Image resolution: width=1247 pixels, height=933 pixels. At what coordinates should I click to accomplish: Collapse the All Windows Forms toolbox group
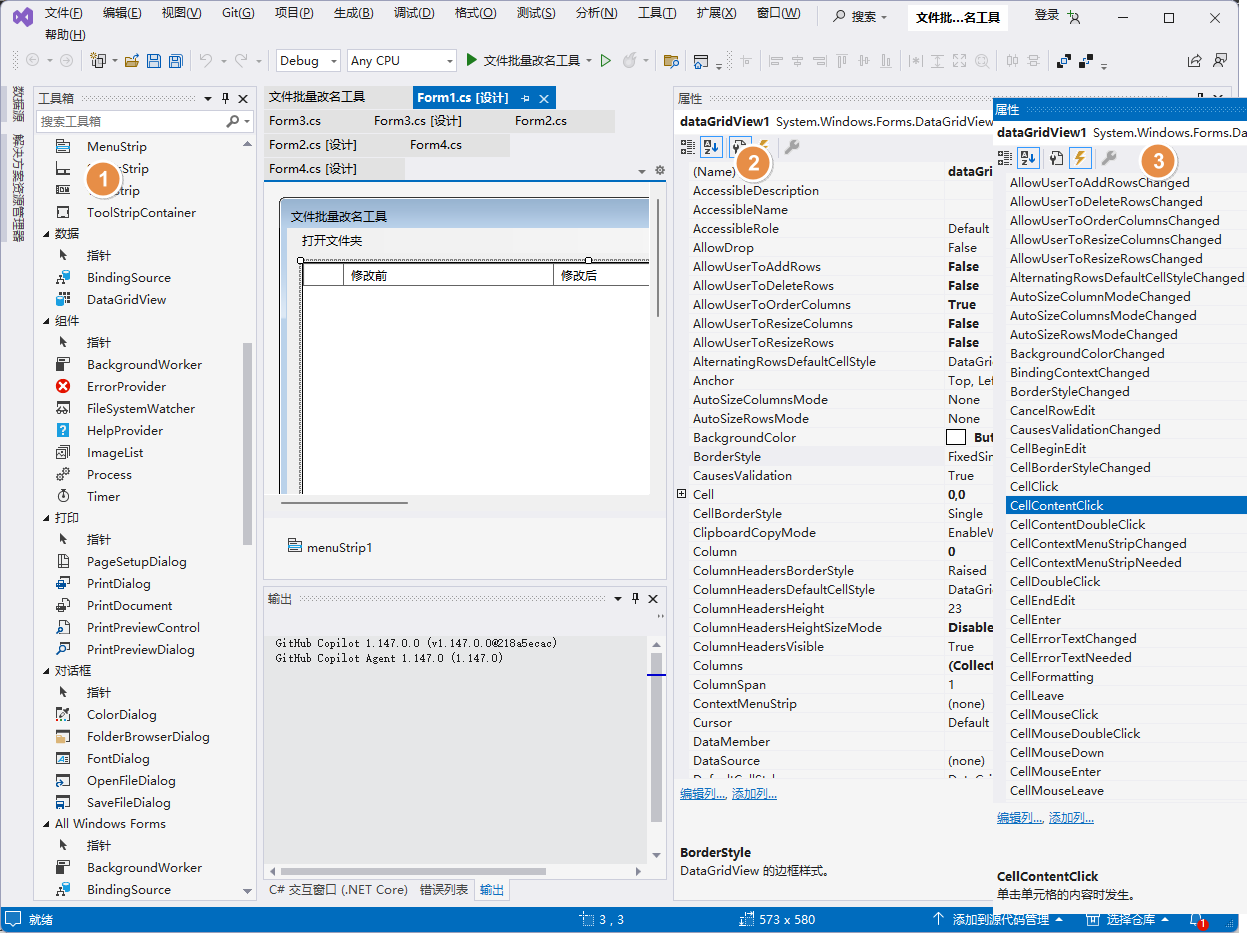(x=46, y=824)
